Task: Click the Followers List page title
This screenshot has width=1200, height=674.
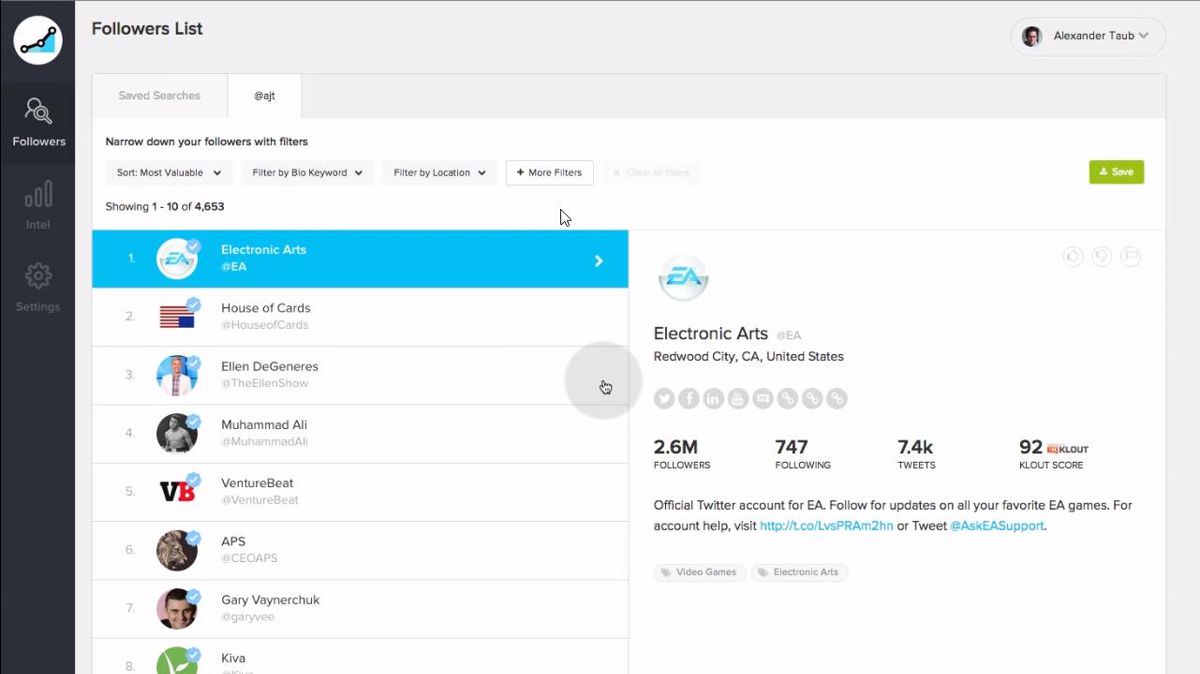Action: tap(147, 29)
